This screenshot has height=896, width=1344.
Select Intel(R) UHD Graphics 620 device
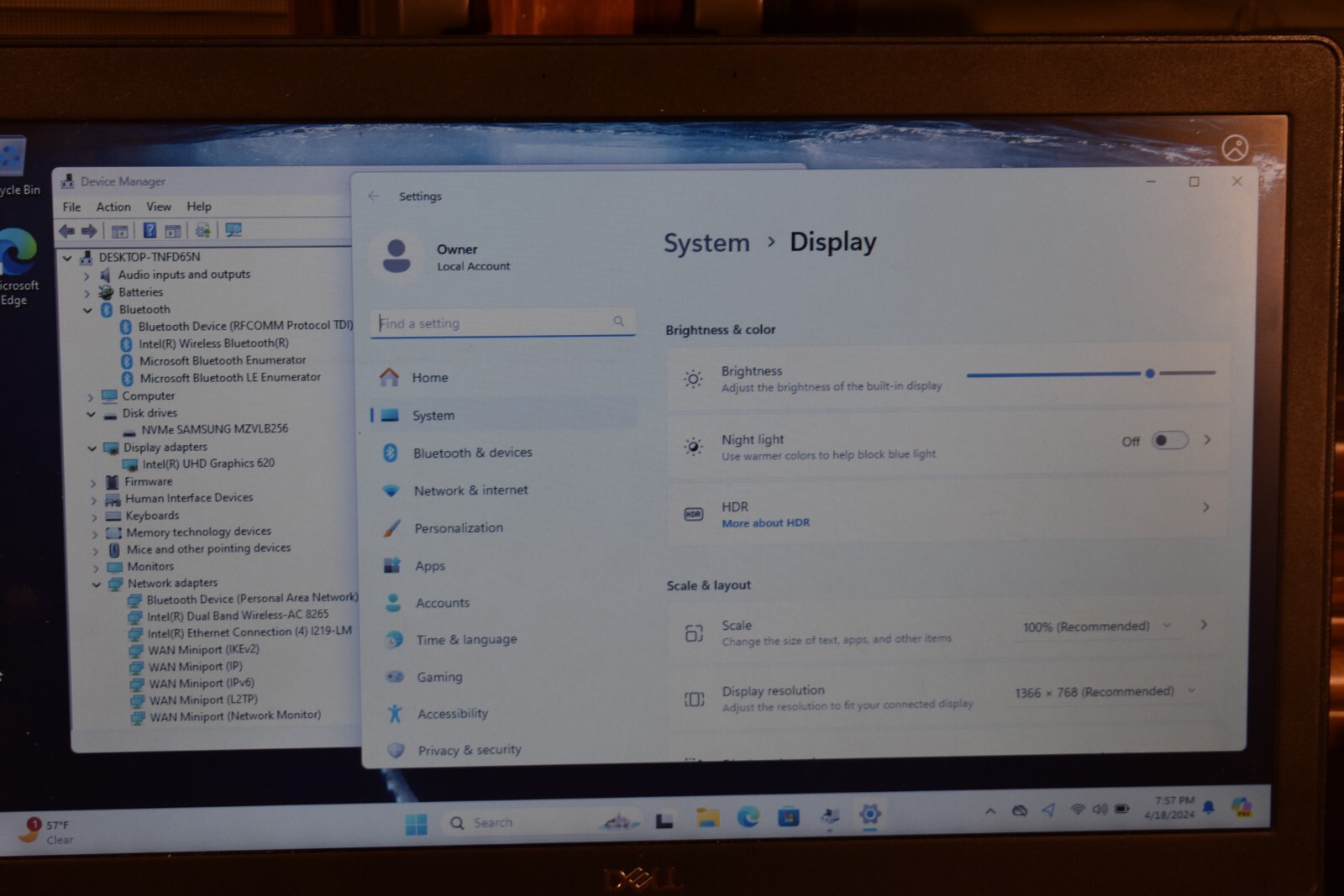coord(208,464)
